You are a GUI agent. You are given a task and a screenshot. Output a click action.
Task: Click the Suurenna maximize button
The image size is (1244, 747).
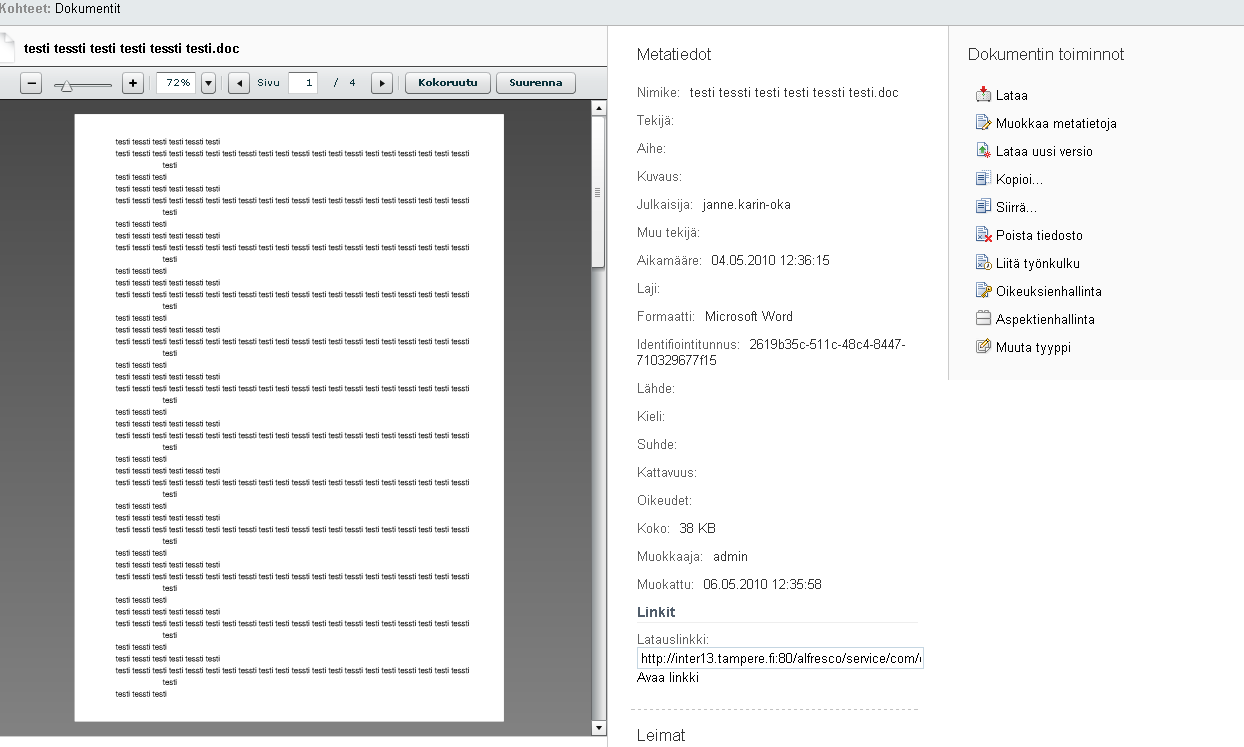[x=536, y=83]
